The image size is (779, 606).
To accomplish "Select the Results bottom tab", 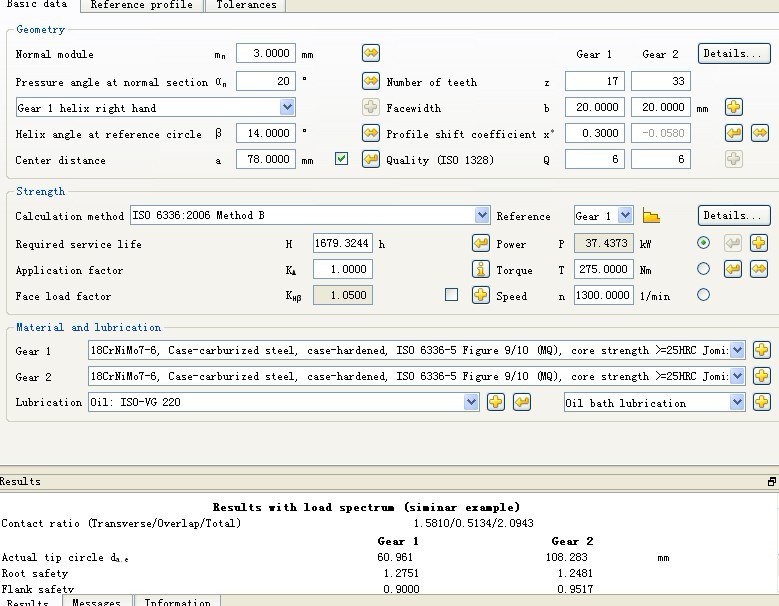I will click(28, 601).
